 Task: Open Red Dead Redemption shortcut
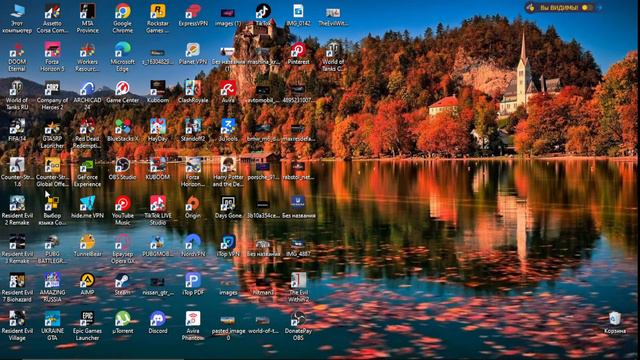(x=87, y=134)
